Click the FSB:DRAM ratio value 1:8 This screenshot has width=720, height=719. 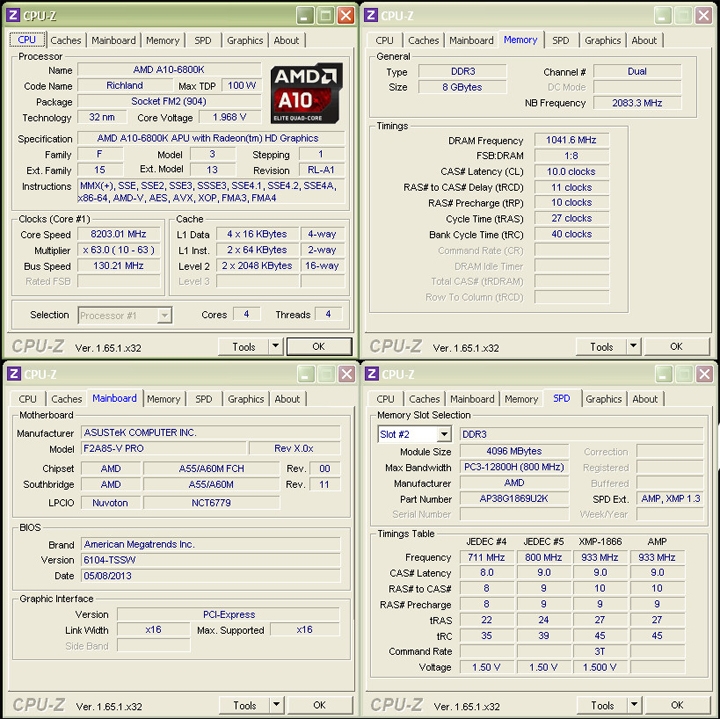point(572,156)
